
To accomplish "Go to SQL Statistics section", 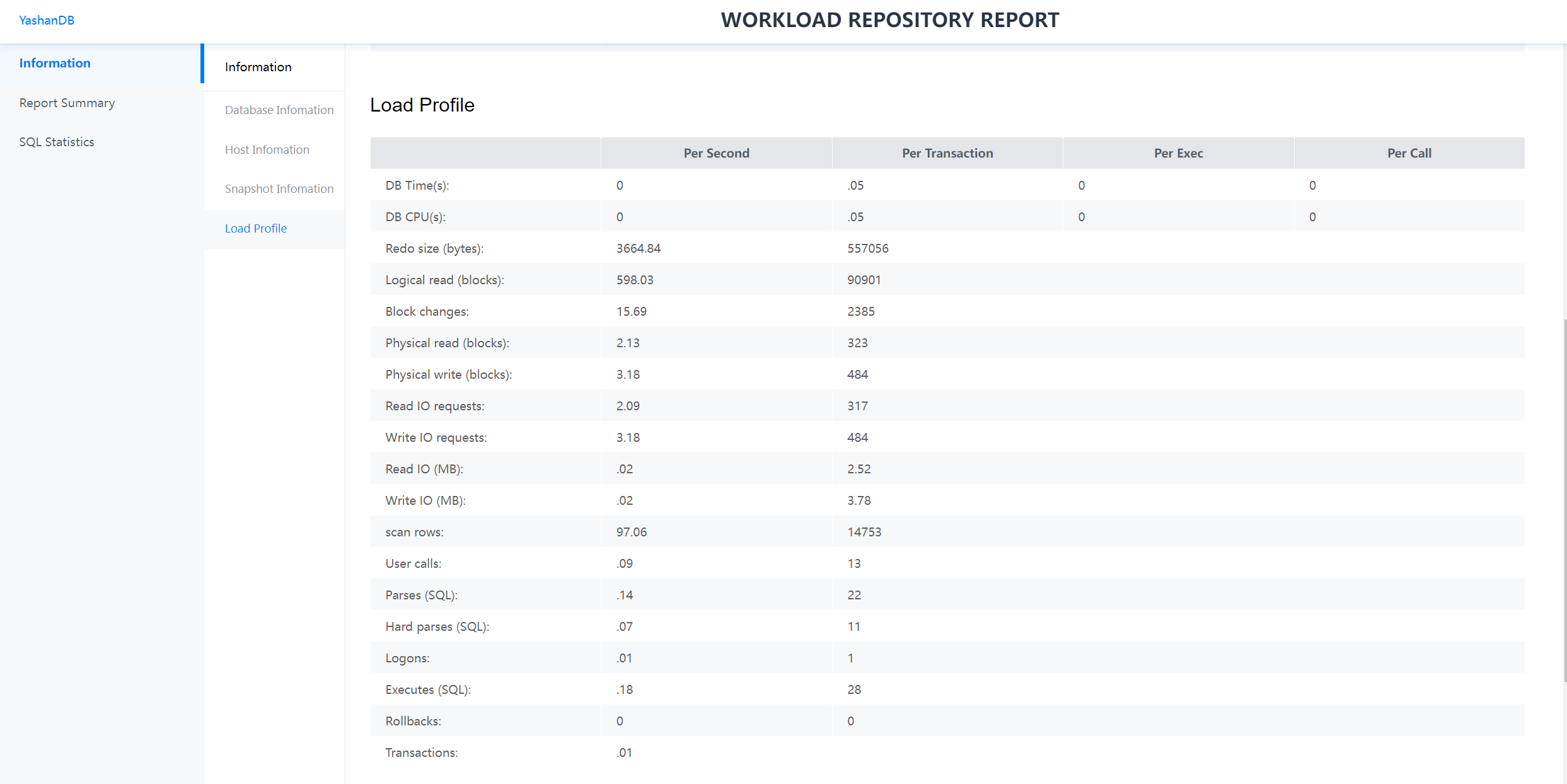I will (57, 142).
